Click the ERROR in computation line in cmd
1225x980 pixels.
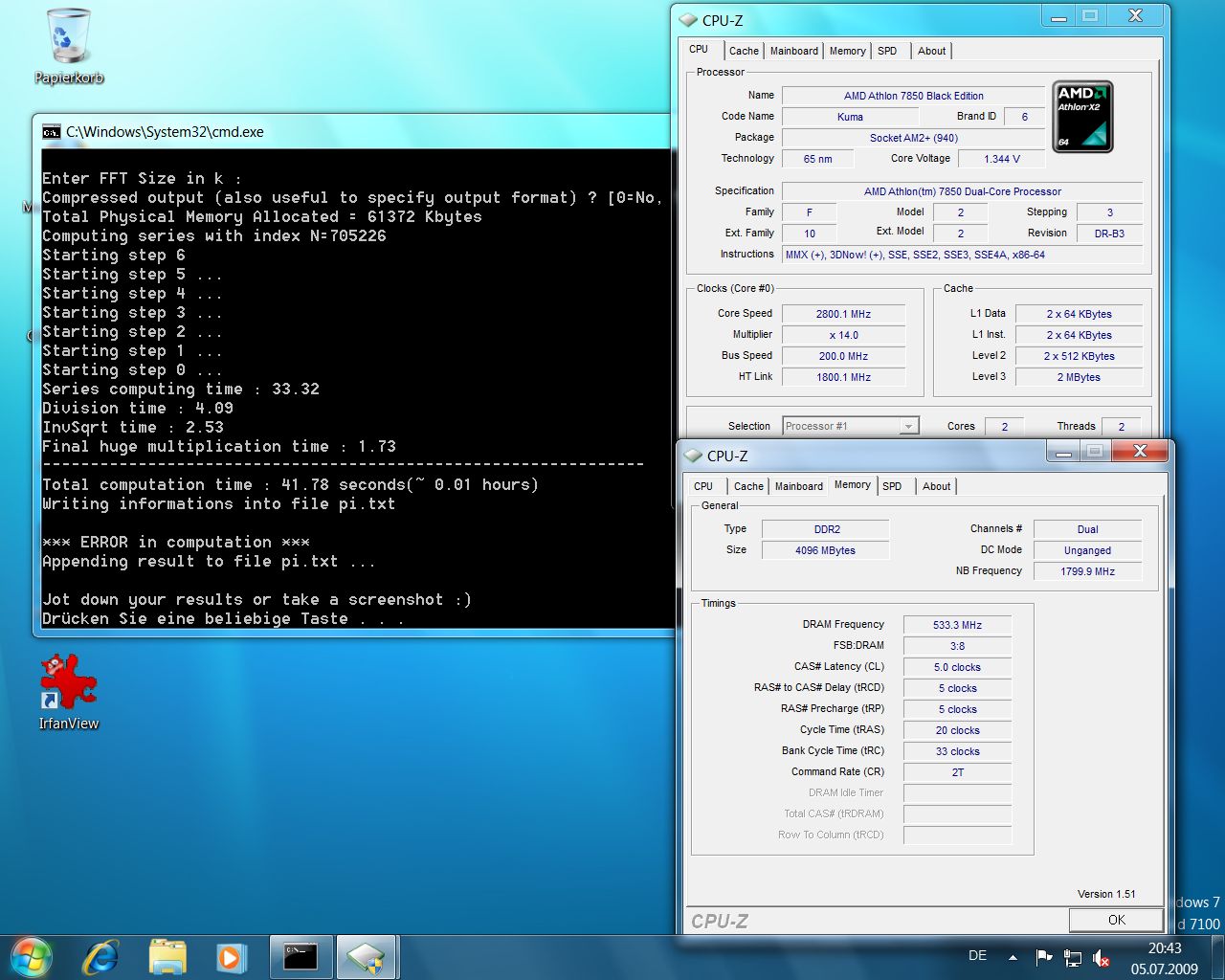point(176,542)
